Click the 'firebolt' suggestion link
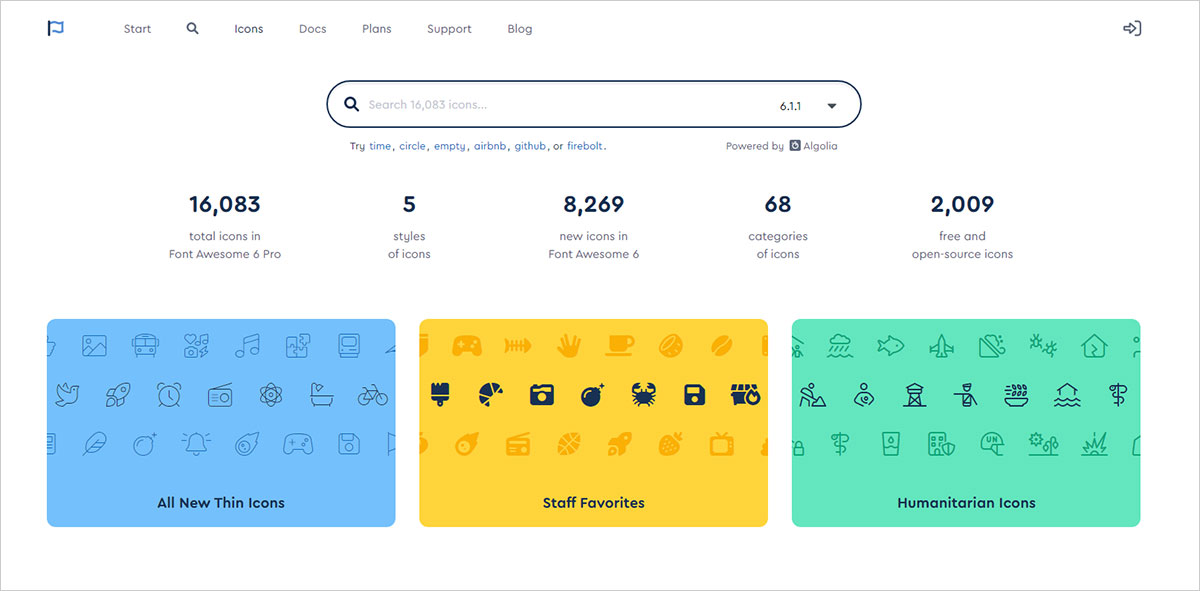This screenshot has height=591, width=1200. [585, 146]
